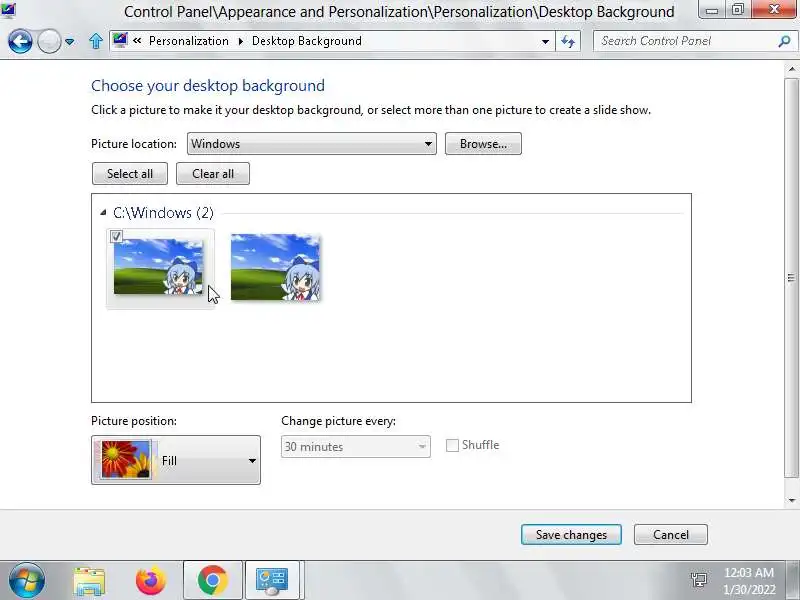The image size is (800, 600).
Task: Click the Cancel button
Action: [670, 535]
